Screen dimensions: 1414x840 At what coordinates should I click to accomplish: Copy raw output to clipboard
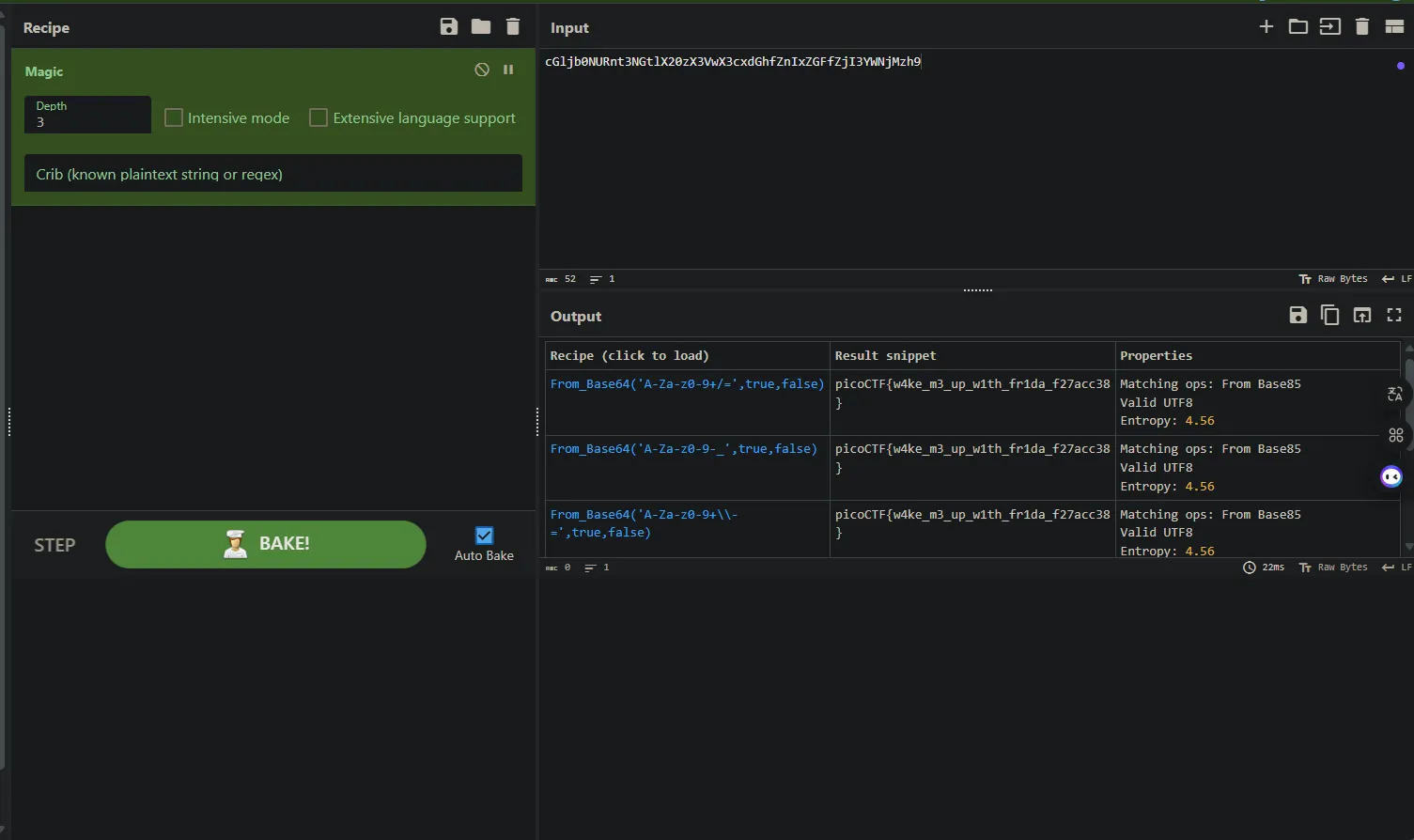point(1330,316)
